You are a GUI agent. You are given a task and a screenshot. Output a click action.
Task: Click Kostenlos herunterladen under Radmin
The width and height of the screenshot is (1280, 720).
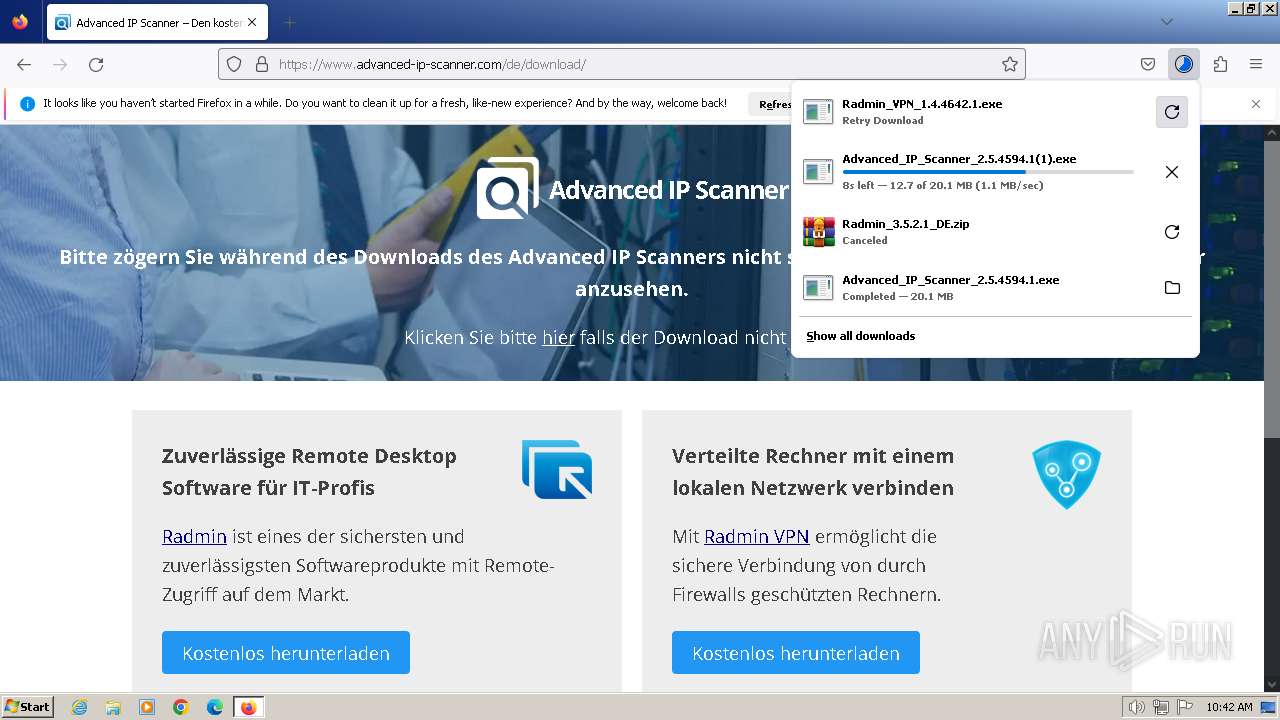click(286, 652)
